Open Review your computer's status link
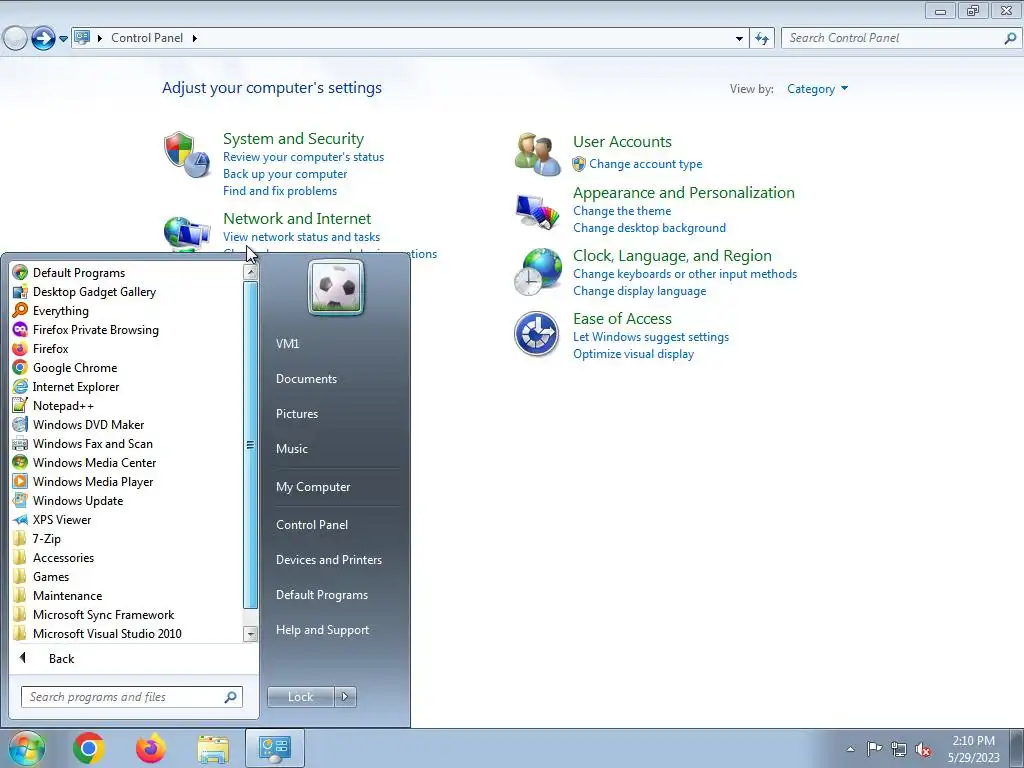Viewport: 1024px width, 768px height. (x=303, y=157)
